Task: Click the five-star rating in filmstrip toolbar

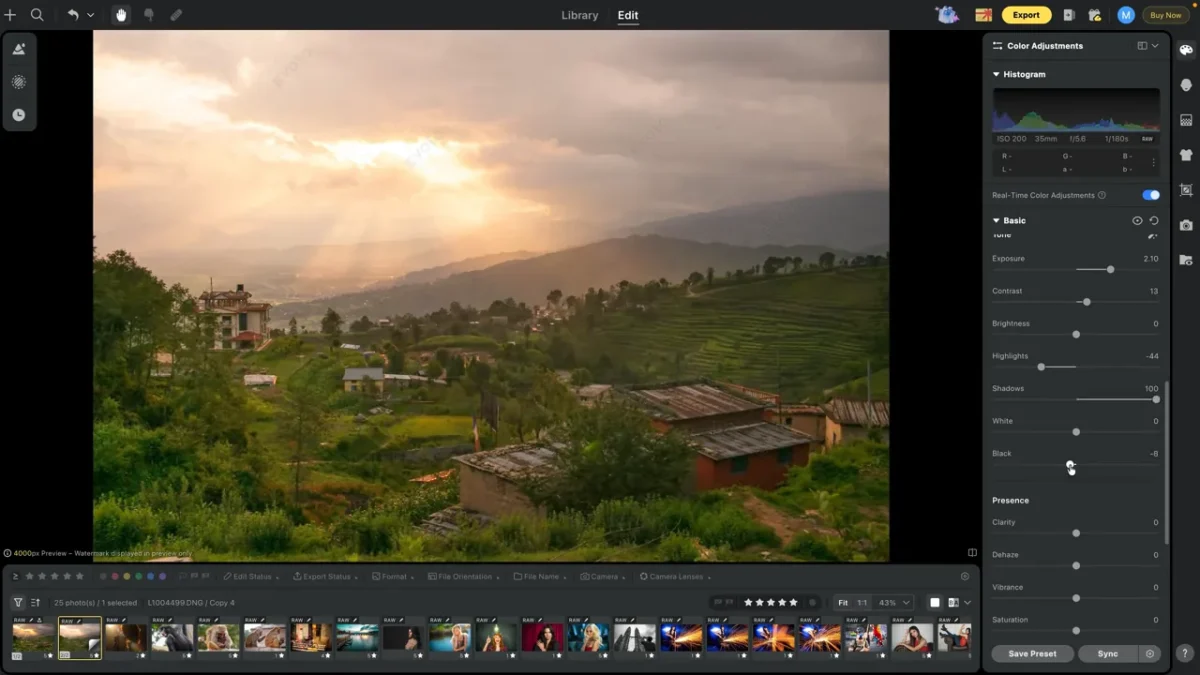Action: coord(771,603)
